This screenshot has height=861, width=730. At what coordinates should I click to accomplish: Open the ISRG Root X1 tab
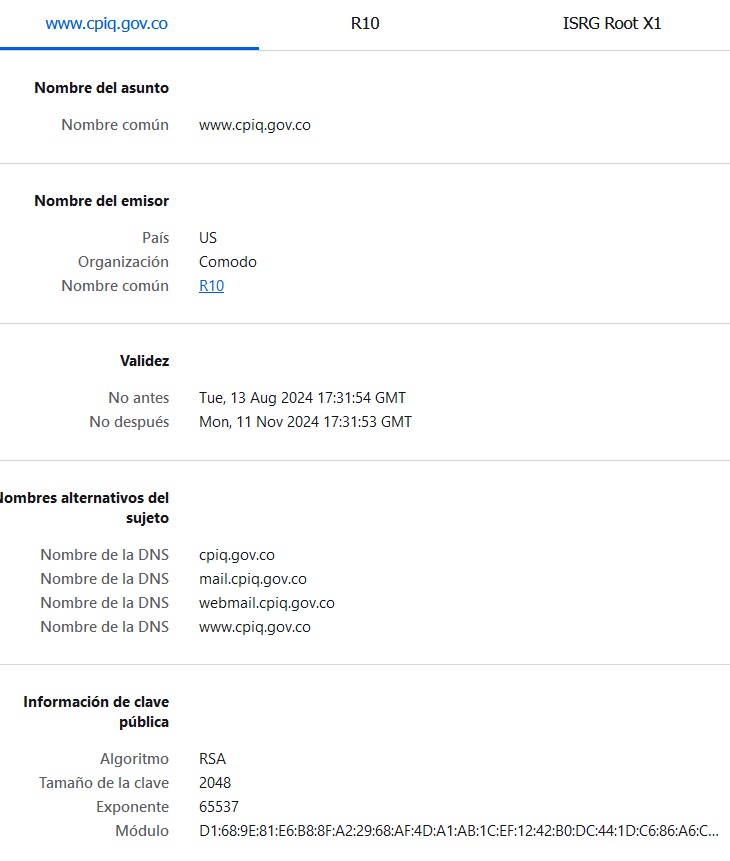pos(611,24)
